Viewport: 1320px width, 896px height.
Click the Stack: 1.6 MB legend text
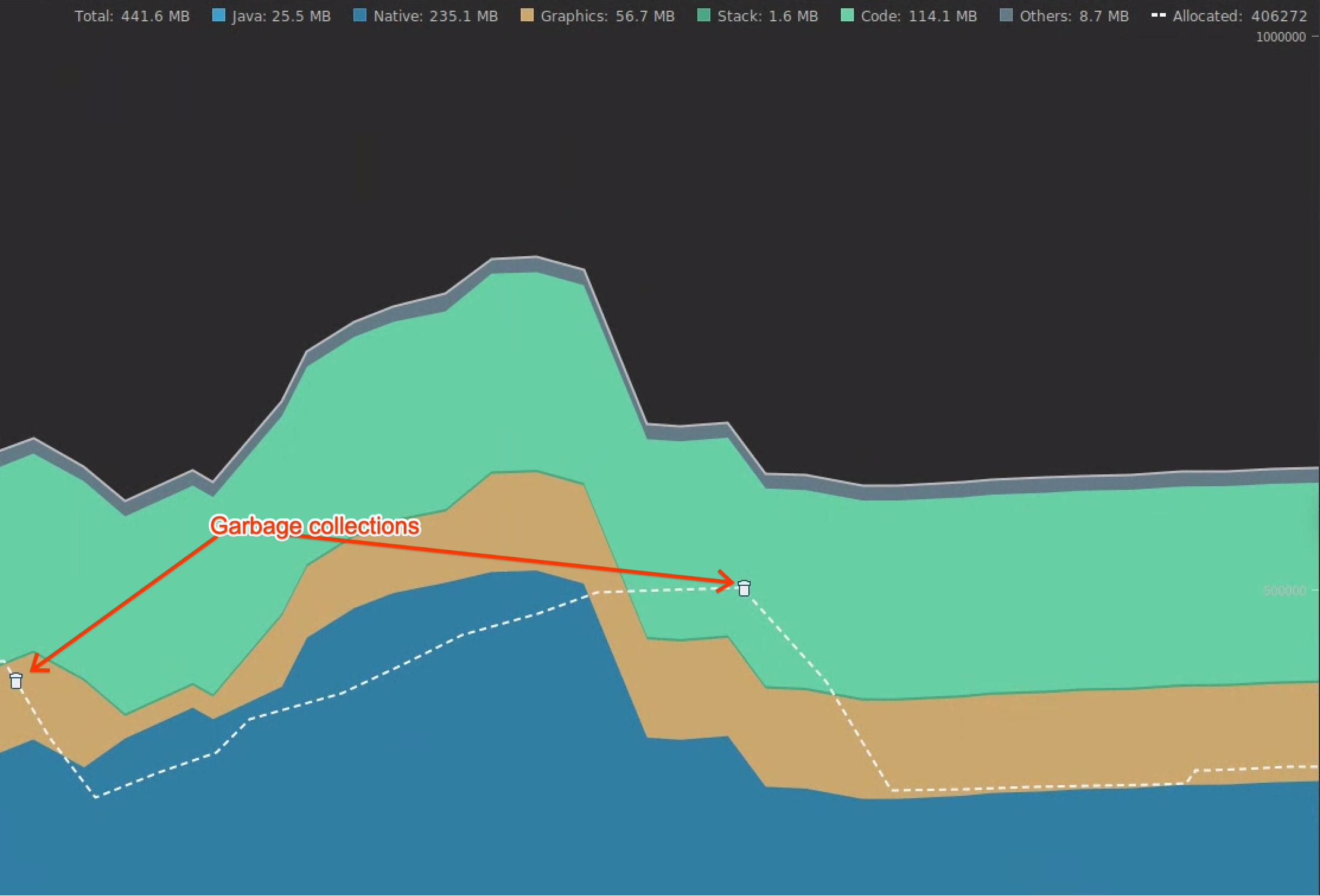(767, 16)
